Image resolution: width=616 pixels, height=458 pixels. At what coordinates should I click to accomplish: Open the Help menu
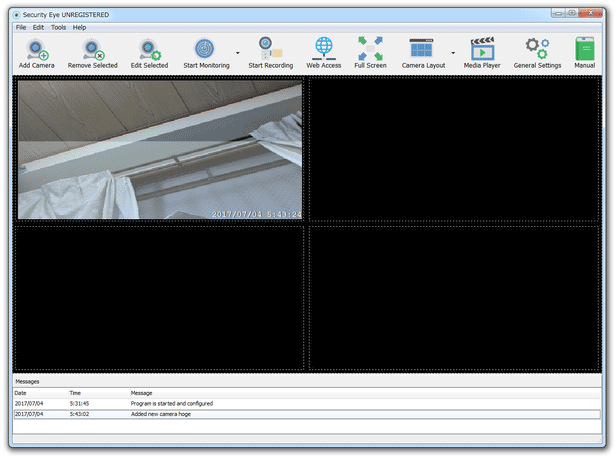[79, 27]
